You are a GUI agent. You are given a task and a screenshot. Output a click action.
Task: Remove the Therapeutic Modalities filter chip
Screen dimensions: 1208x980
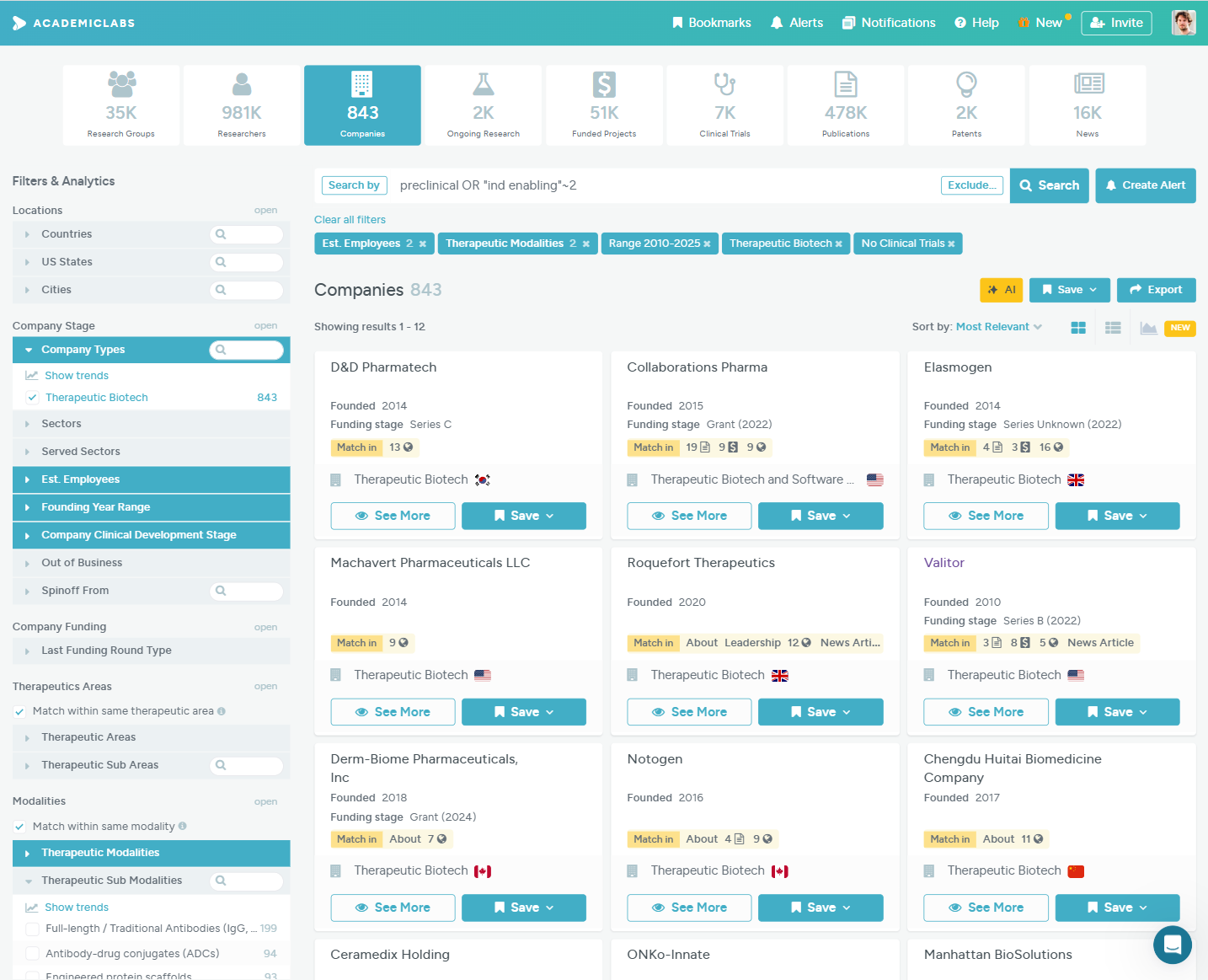(x=586, y=244)
